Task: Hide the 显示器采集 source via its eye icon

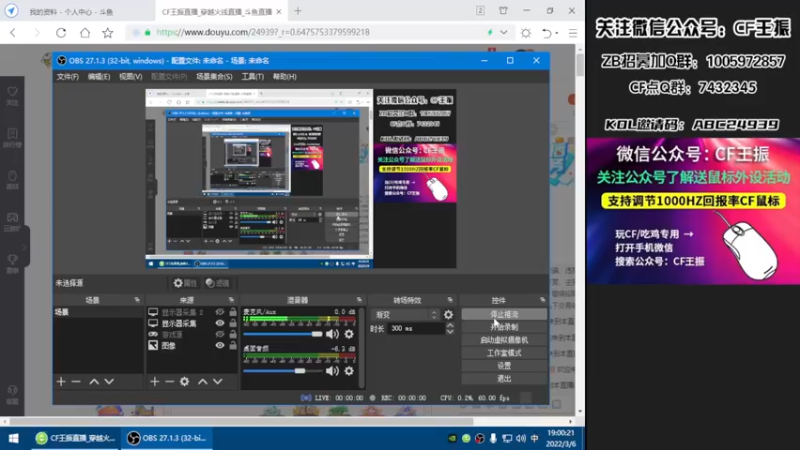Action: (x=220, y=323)
